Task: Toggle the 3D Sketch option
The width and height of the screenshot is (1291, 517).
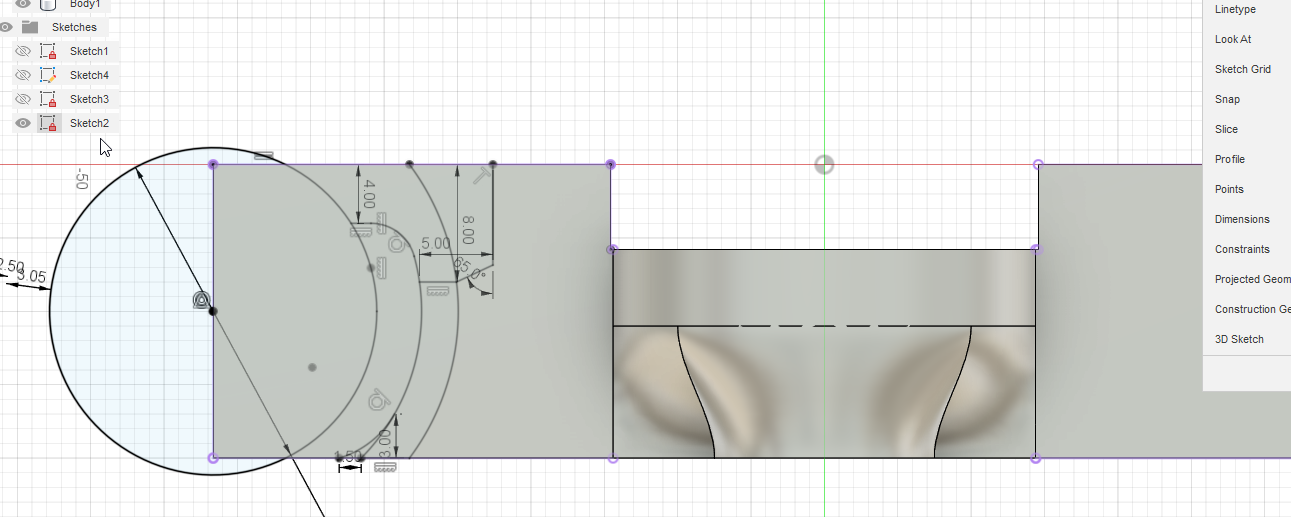Action: click(1239, 339)
